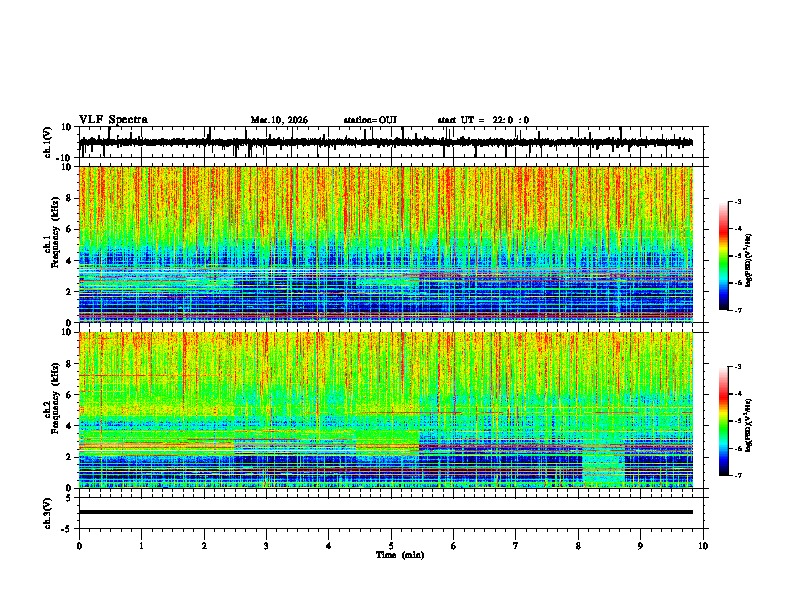Click the time axis tick label '1'

click(x=141, y=546)
